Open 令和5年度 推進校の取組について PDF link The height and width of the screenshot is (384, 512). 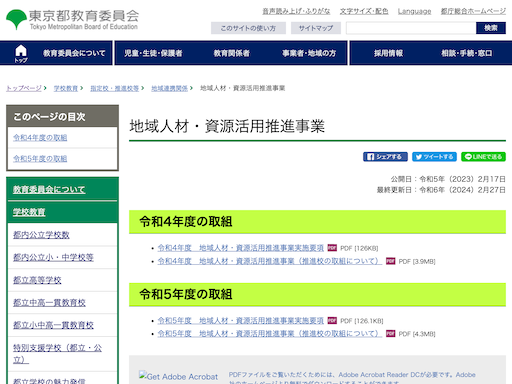coord(270,333)
